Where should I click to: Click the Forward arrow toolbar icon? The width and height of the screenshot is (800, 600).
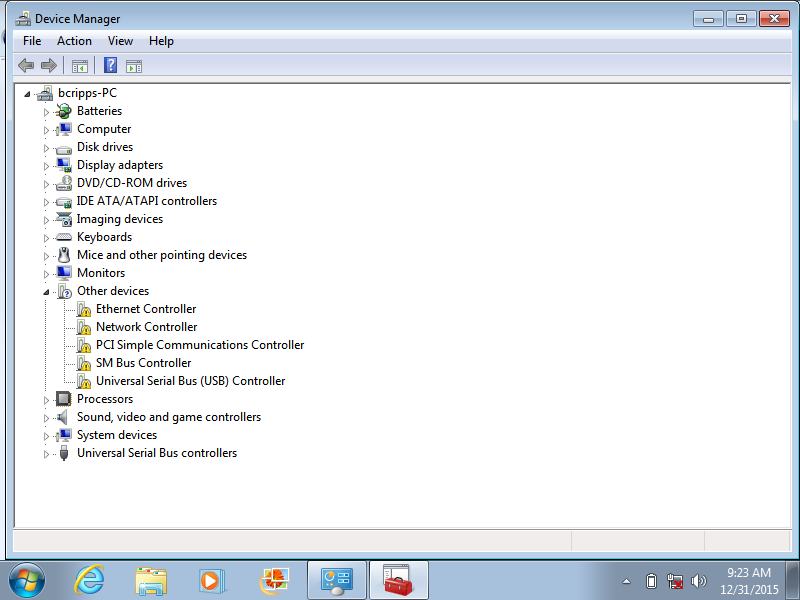49,65
